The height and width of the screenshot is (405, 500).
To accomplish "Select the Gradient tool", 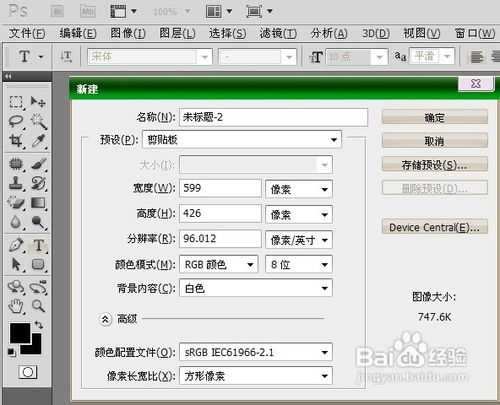I will [38, 203].
